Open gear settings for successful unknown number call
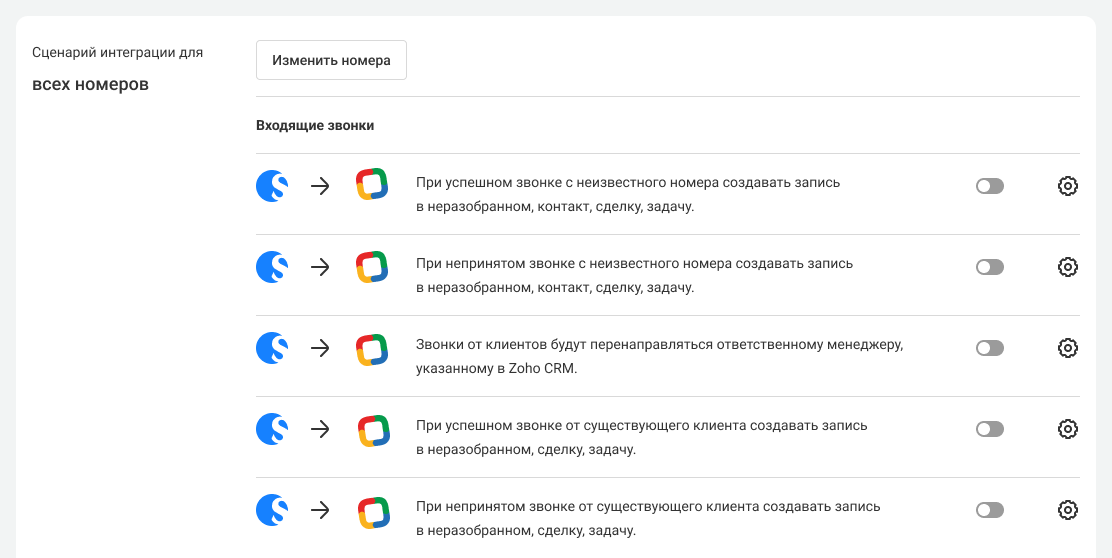1112x558 pixels. pyautogui.click(x=1067, y=186)
